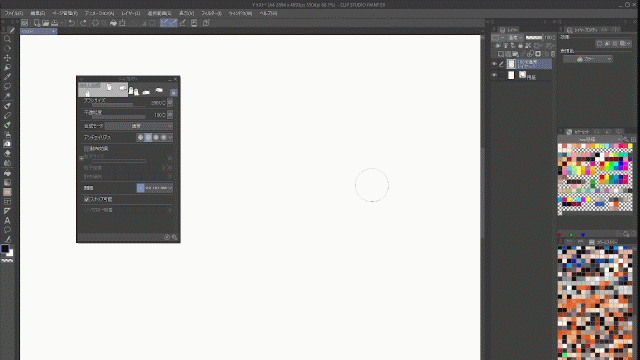This screenshot has height=360, width=640.
Task: Select the Zoom magnifier tool
Action: pyautogui.click(x=7, y=39)
